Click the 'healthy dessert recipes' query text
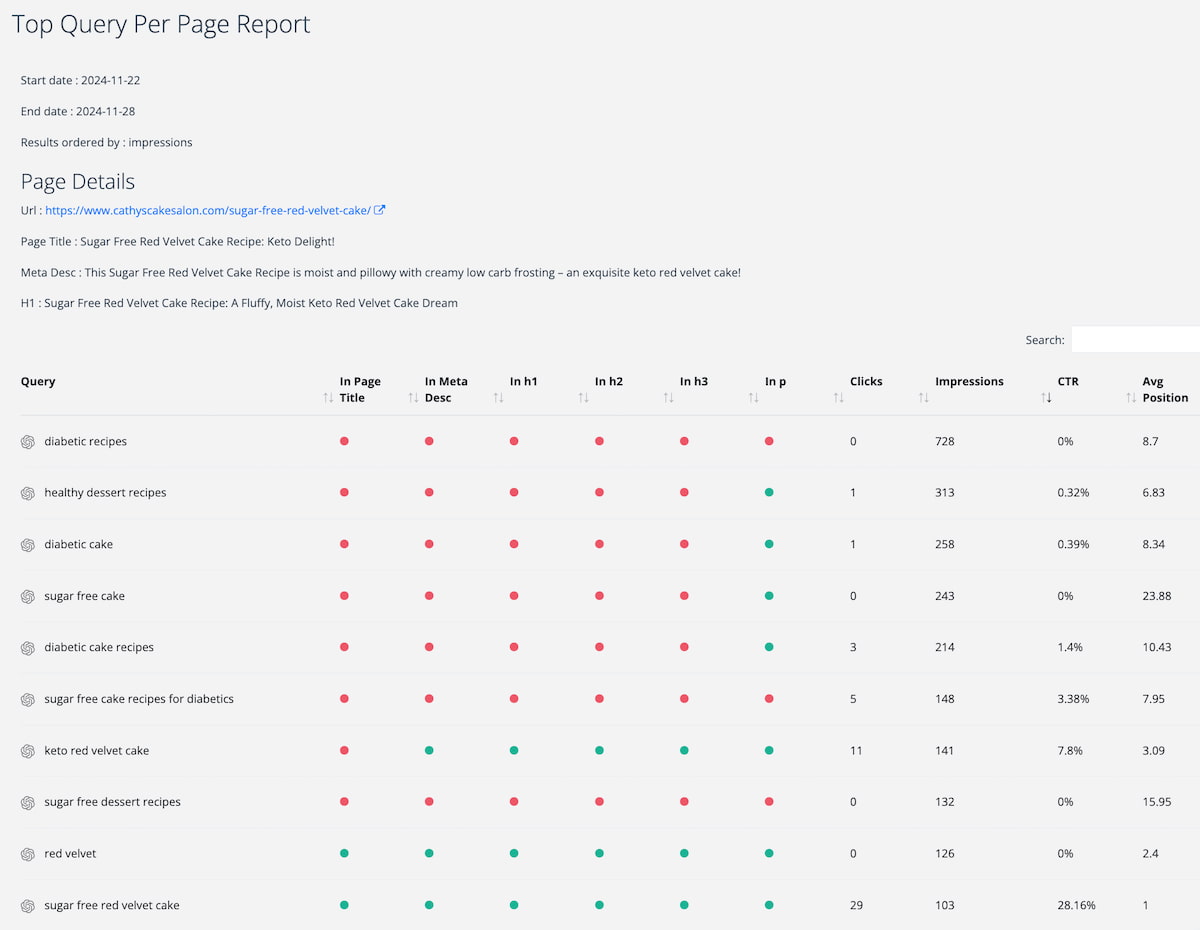Image resolution: width=1200 pixels, height=930 pixels. point(106,493)
